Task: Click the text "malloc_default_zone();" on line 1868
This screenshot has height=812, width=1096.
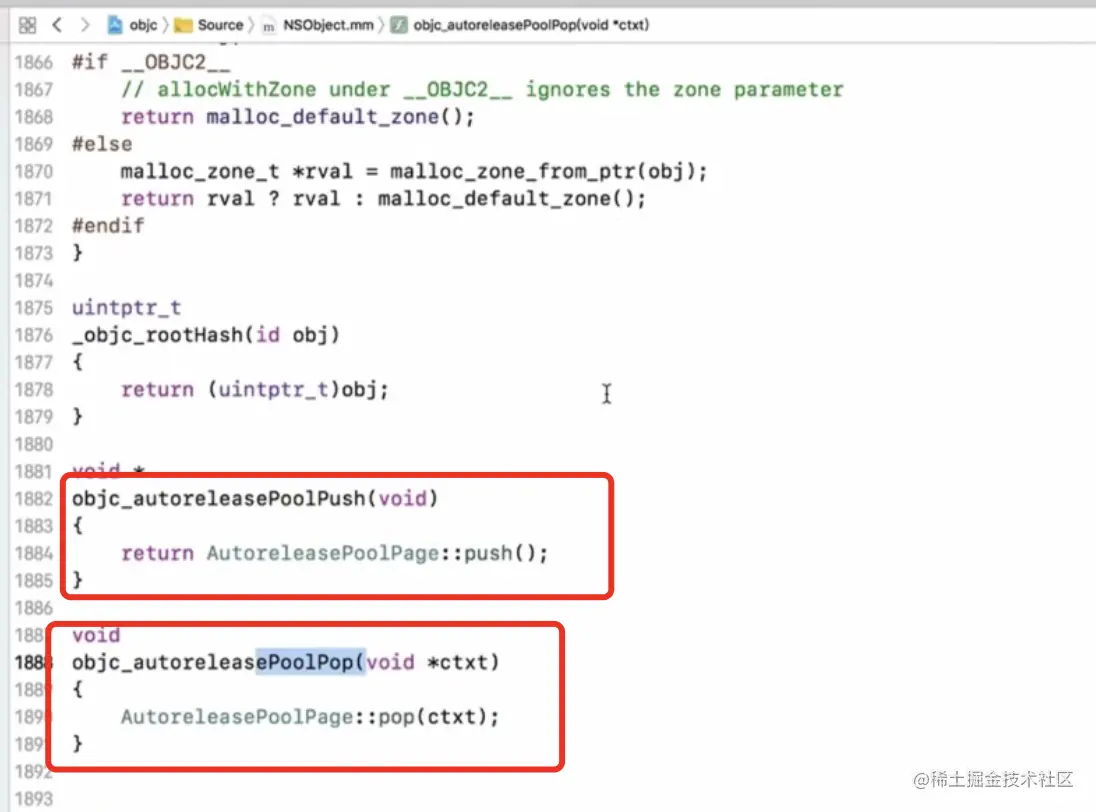Action: pyautogui.click(x=340, y=117)
